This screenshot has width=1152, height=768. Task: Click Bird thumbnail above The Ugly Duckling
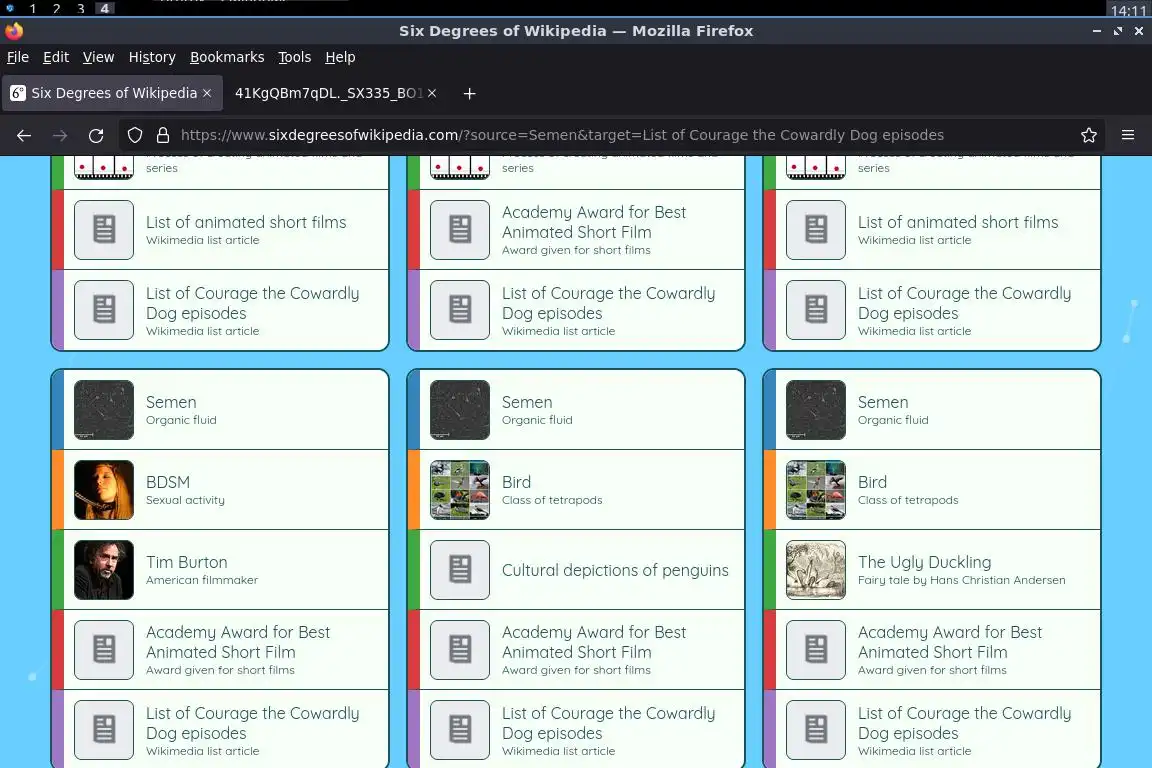point(816,490)
